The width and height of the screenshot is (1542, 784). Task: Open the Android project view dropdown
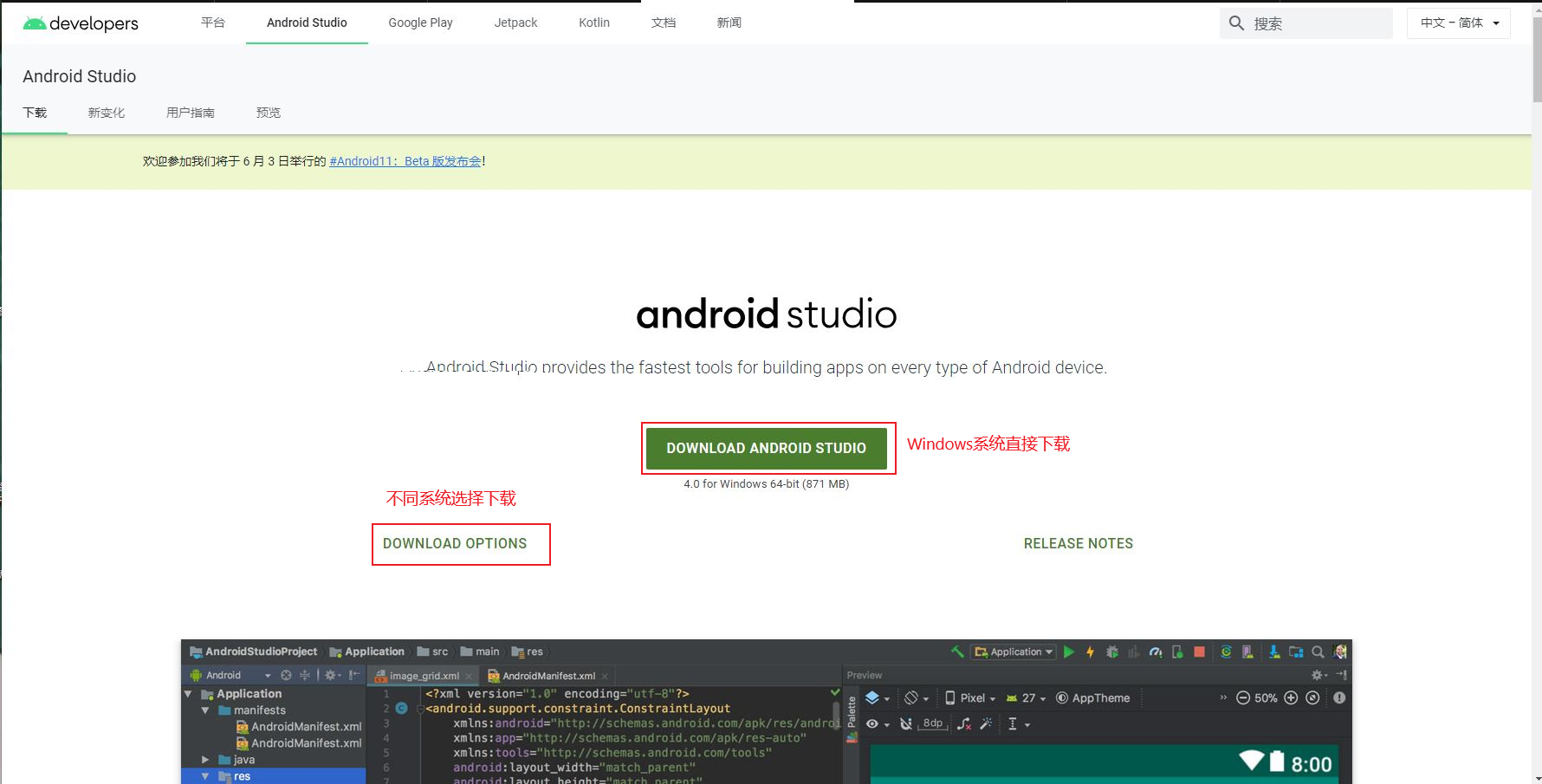(x=230, y=675)
